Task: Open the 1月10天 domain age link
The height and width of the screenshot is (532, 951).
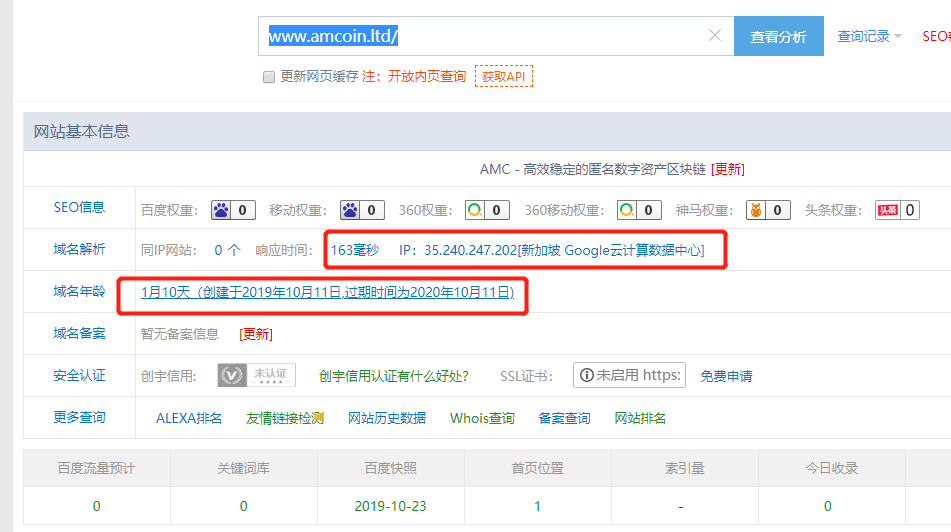Action: 328,292
